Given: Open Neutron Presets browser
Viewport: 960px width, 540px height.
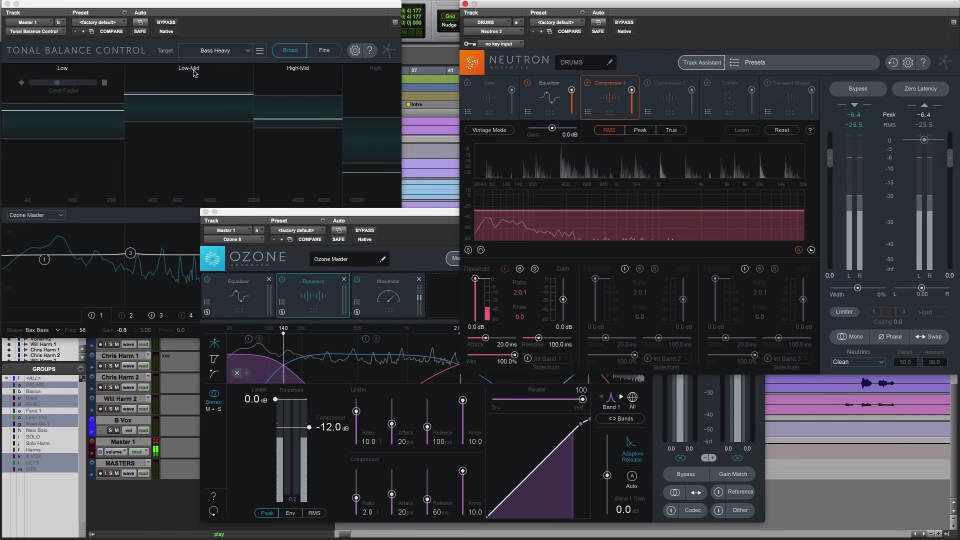Looking at the screenshot, I should coord(804,62).
